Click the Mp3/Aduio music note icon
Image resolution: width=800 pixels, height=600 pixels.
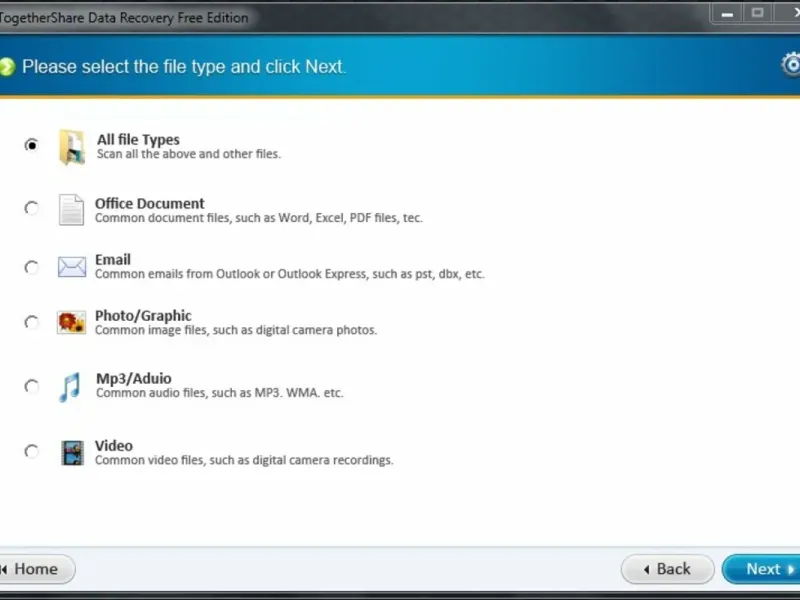point(70,387)
